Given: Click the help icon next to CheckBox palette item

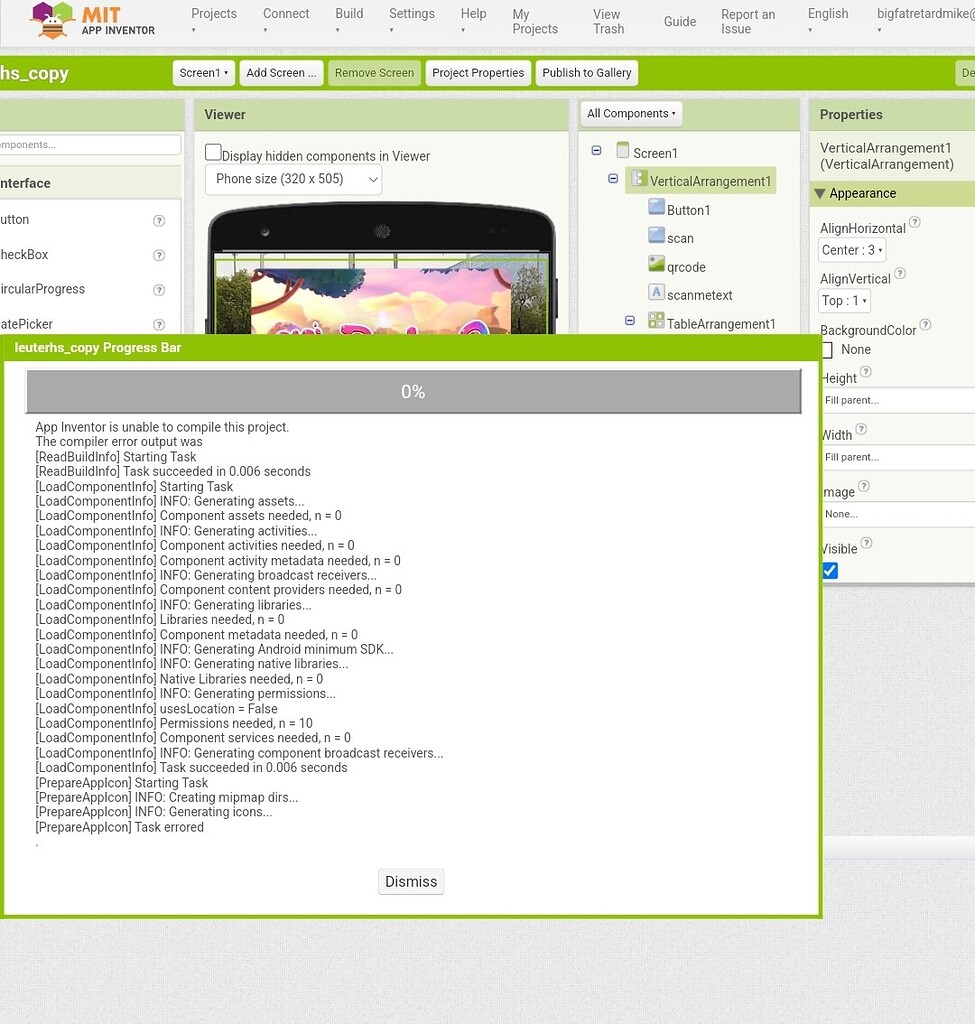Looking at the screenshot, I should click(x=159, y=255).
